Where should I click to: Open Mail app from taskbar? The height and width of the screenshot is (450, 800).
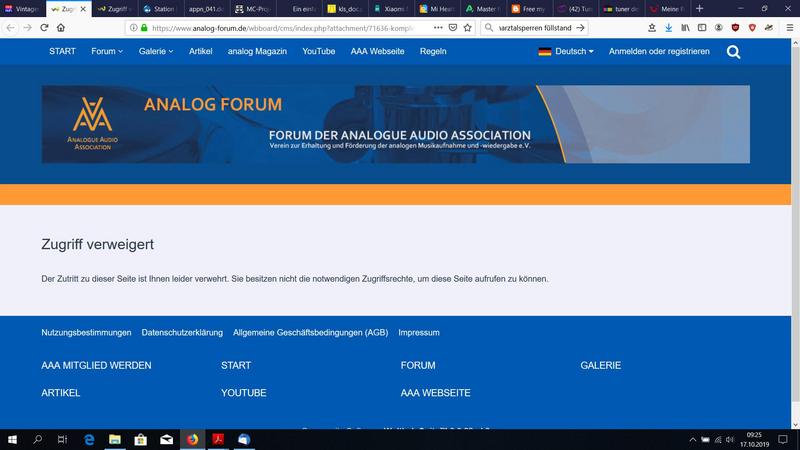pos(166,439)
